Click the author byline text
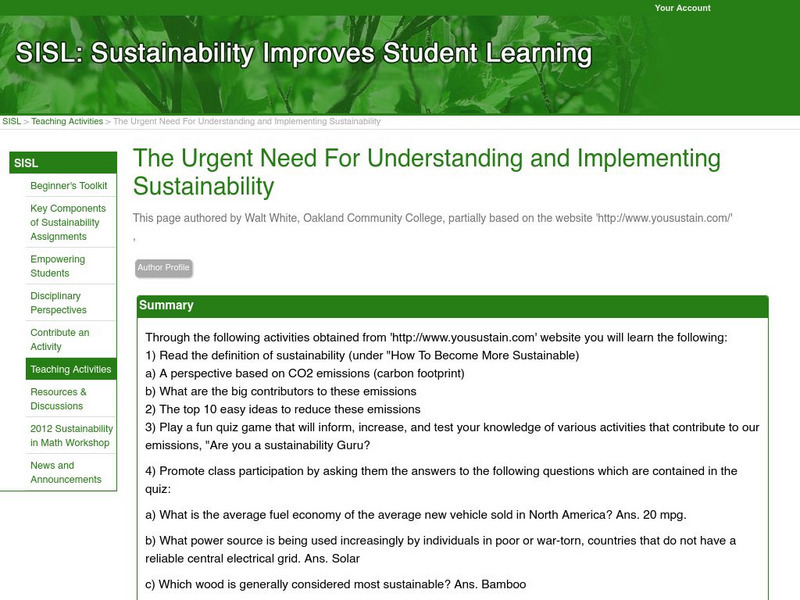Screen dimensions: 800x600 (x=433, y=217)
